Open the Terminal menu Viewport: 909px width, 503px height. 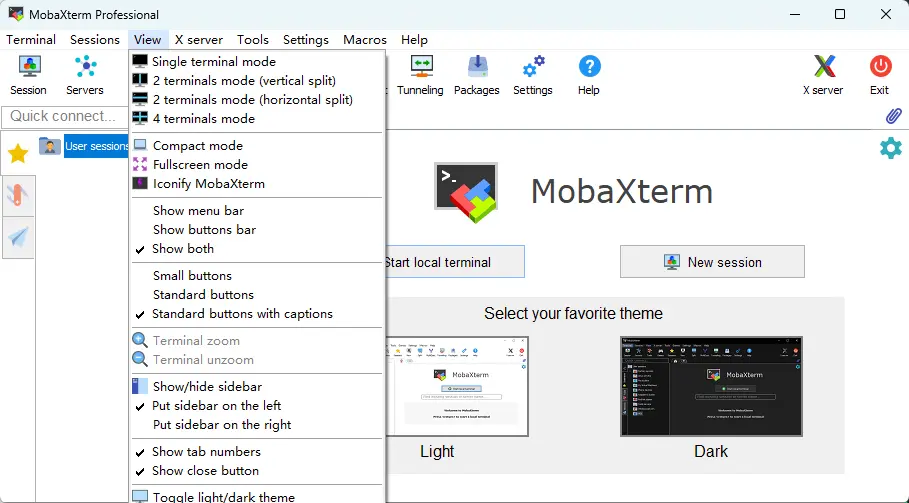[x=31, y=39]
